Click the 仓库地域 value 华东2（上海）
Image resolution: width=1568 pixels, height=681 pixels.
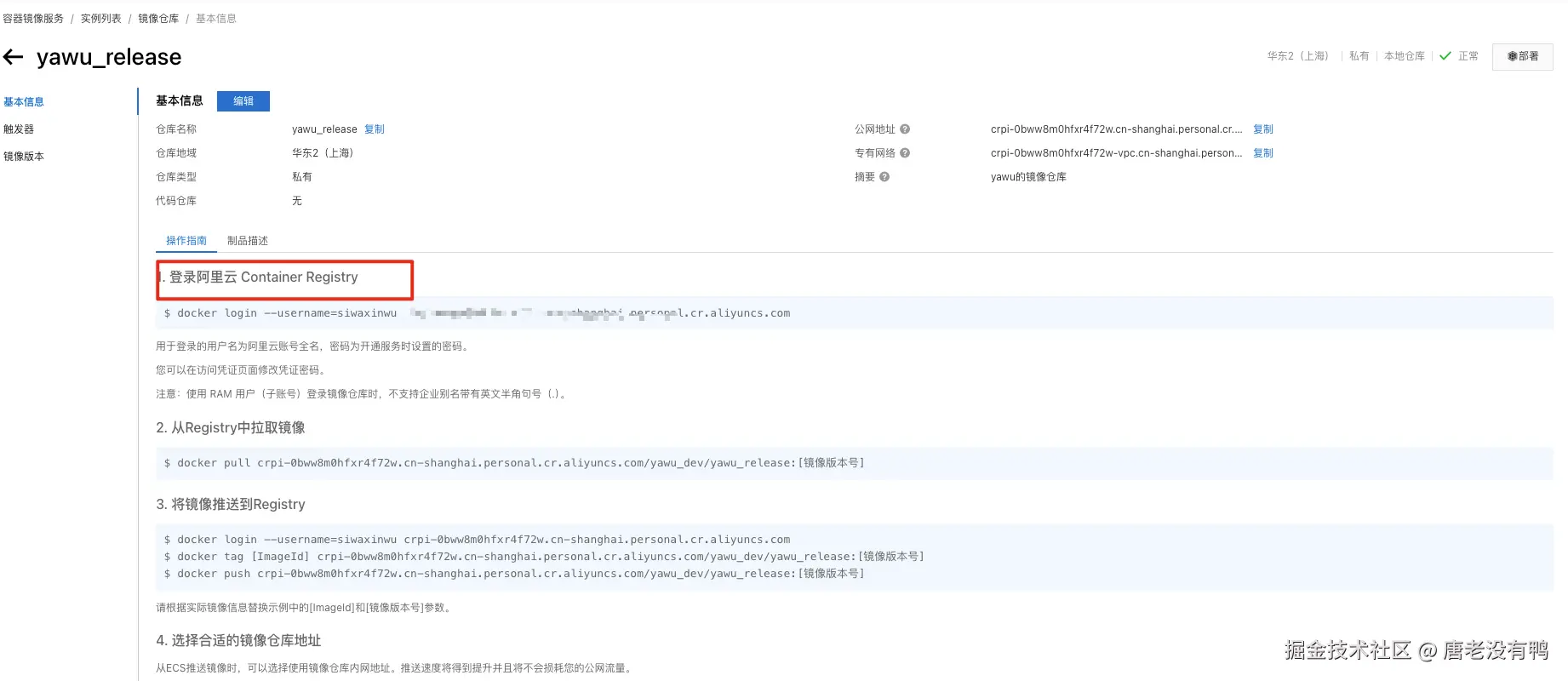coord(323,153)
